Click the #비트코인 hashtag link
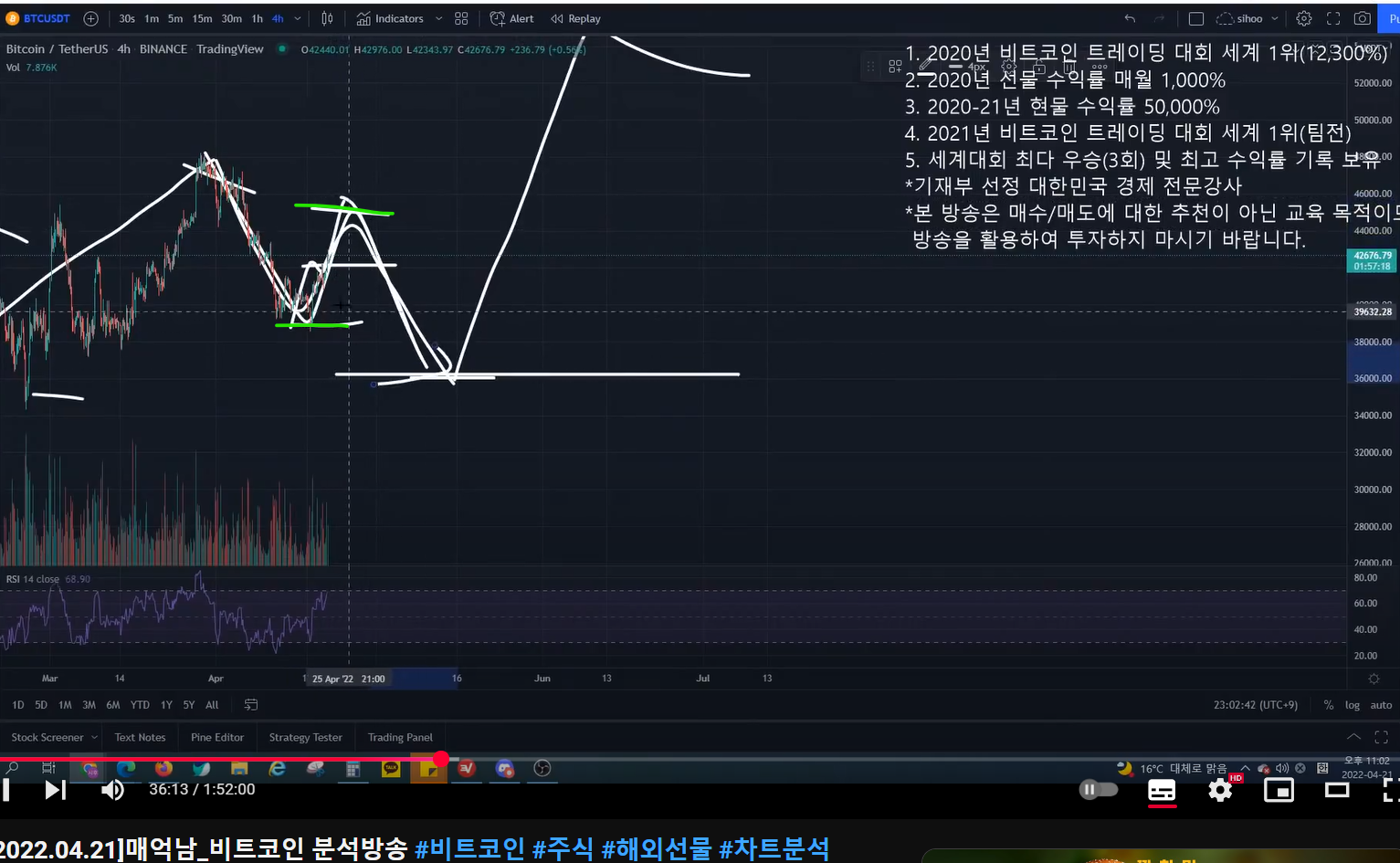 (x=469, y=848)
